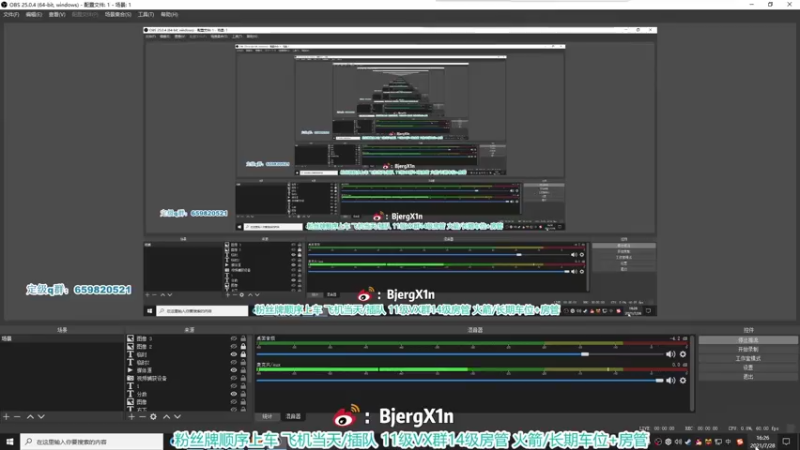Click the 停止推流 button
Image resolution: width=800 pixels, height=450 pixels.
(748, 340)
